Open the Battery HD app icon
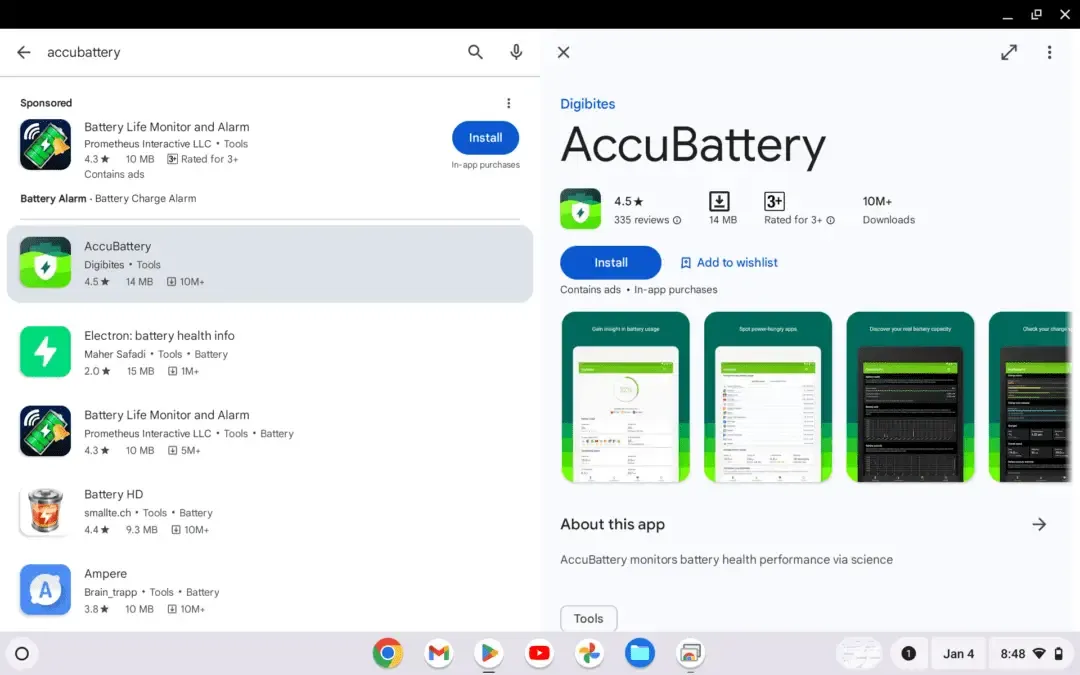This screenshot has width=1080, height=675. click(x=45, y=510)
